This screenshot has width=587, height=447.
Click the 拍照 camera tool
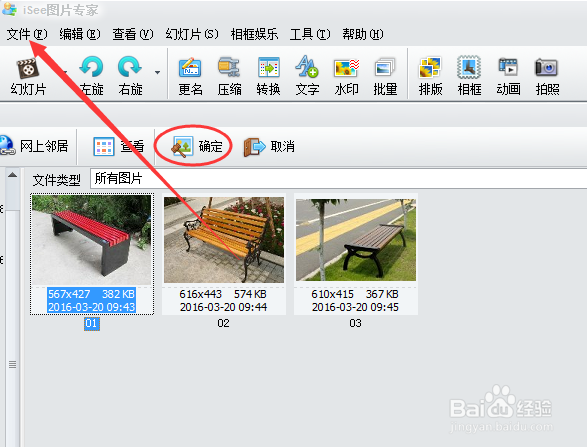coord(547,77)
